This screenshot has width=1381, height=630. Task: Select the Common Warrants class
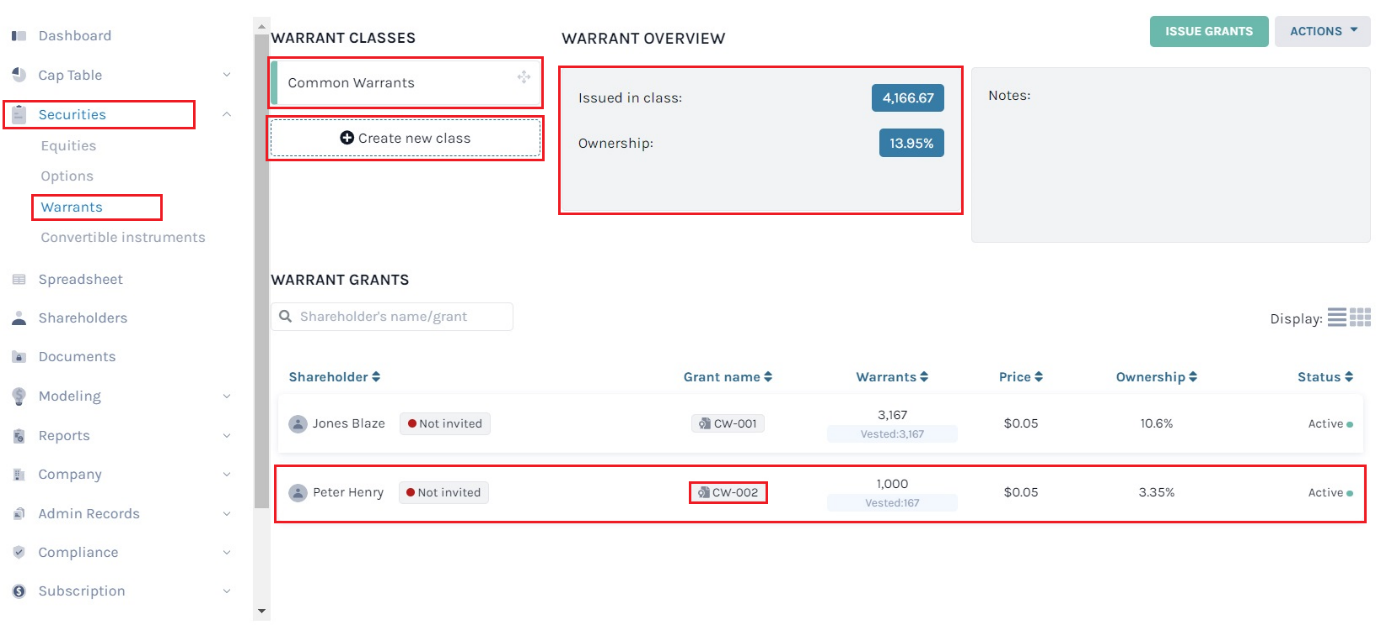[406, 83]
